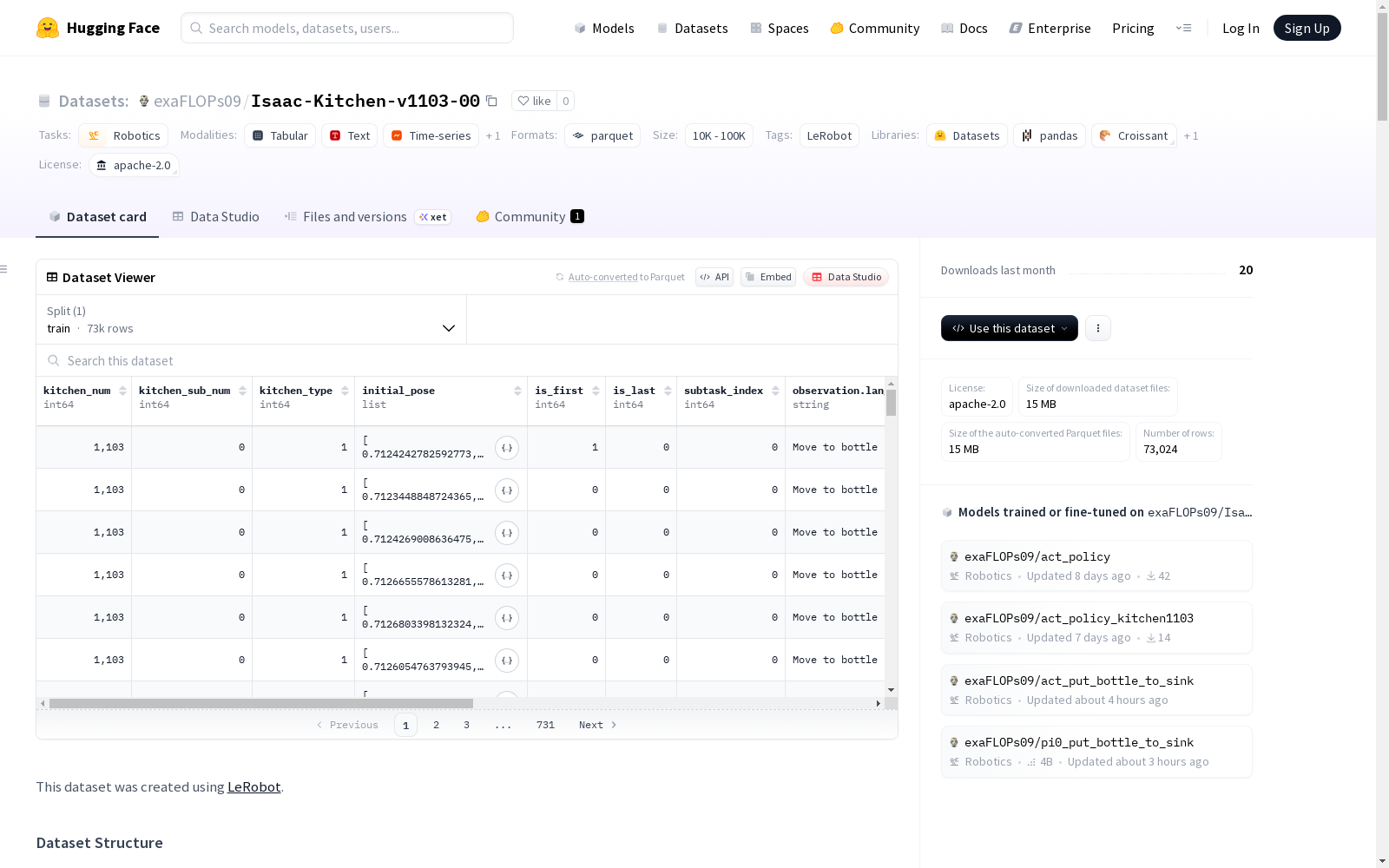1389x868 pixels.
Task: Sort by subtask_index column arrows
Action: [775, 391]
